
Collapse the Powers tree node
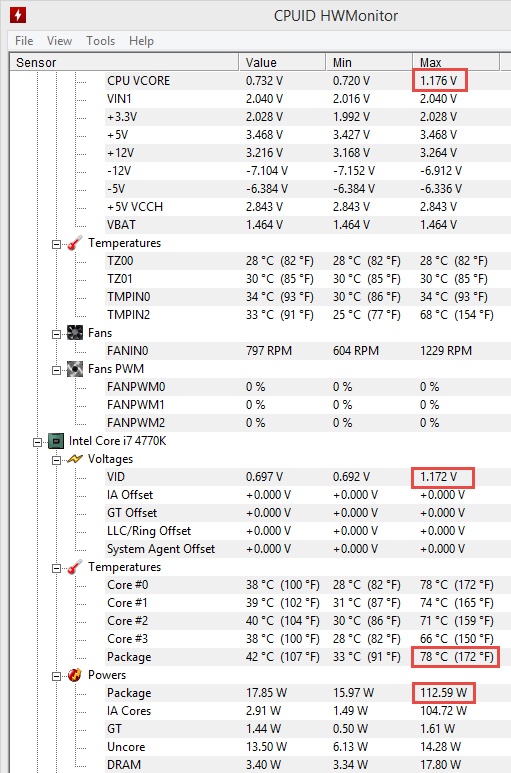(x=57, y=676)
